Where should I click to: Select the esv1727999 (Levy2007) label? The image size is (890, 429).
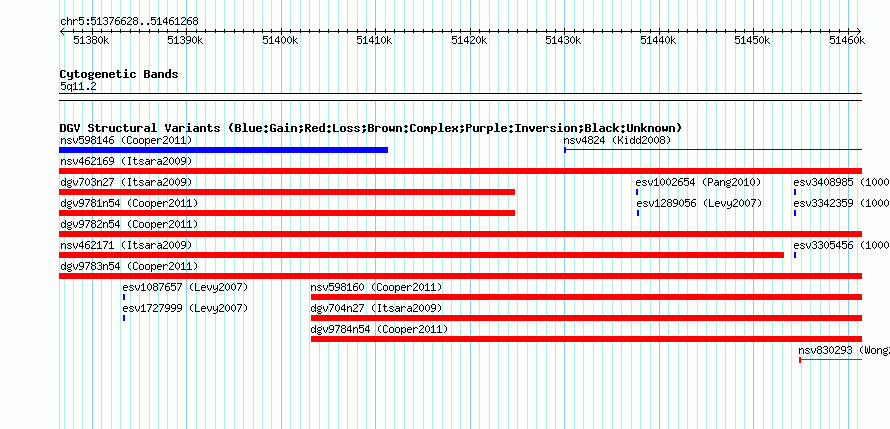pyautogui.click(x=186, y=308)
